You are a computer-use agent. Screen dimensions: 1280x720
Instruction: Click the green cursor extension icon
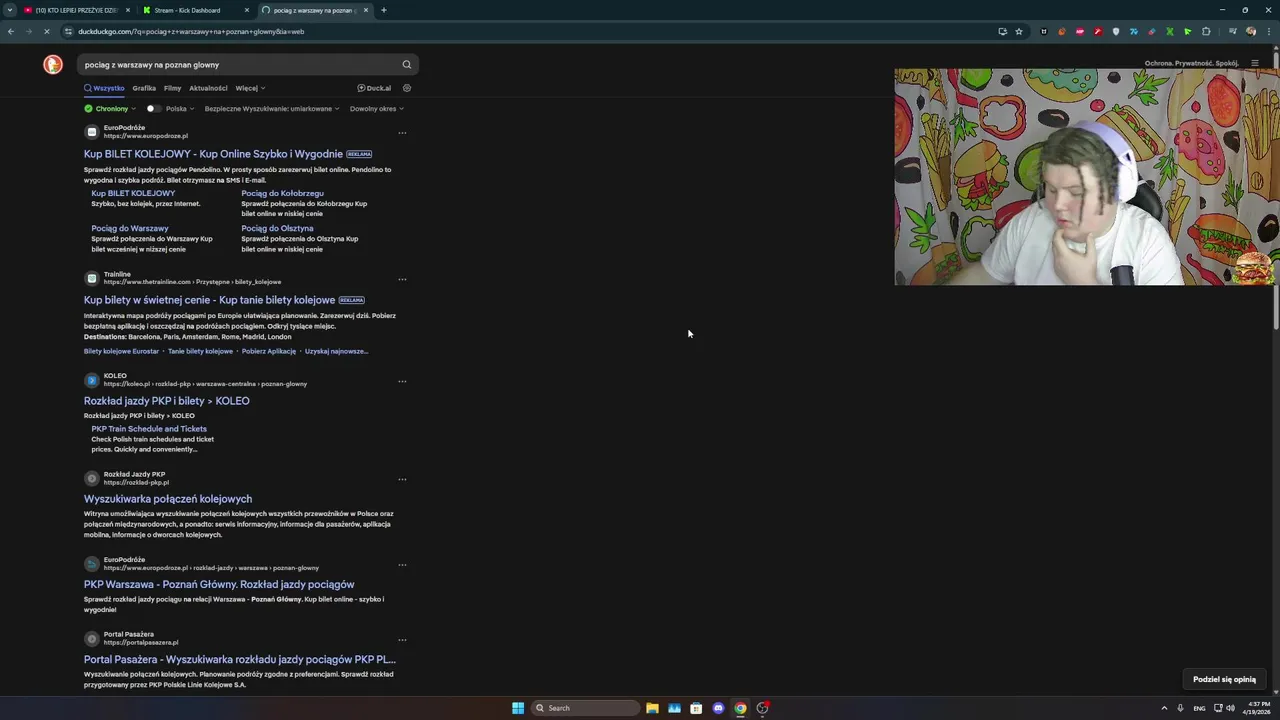tap(1188, 31)
